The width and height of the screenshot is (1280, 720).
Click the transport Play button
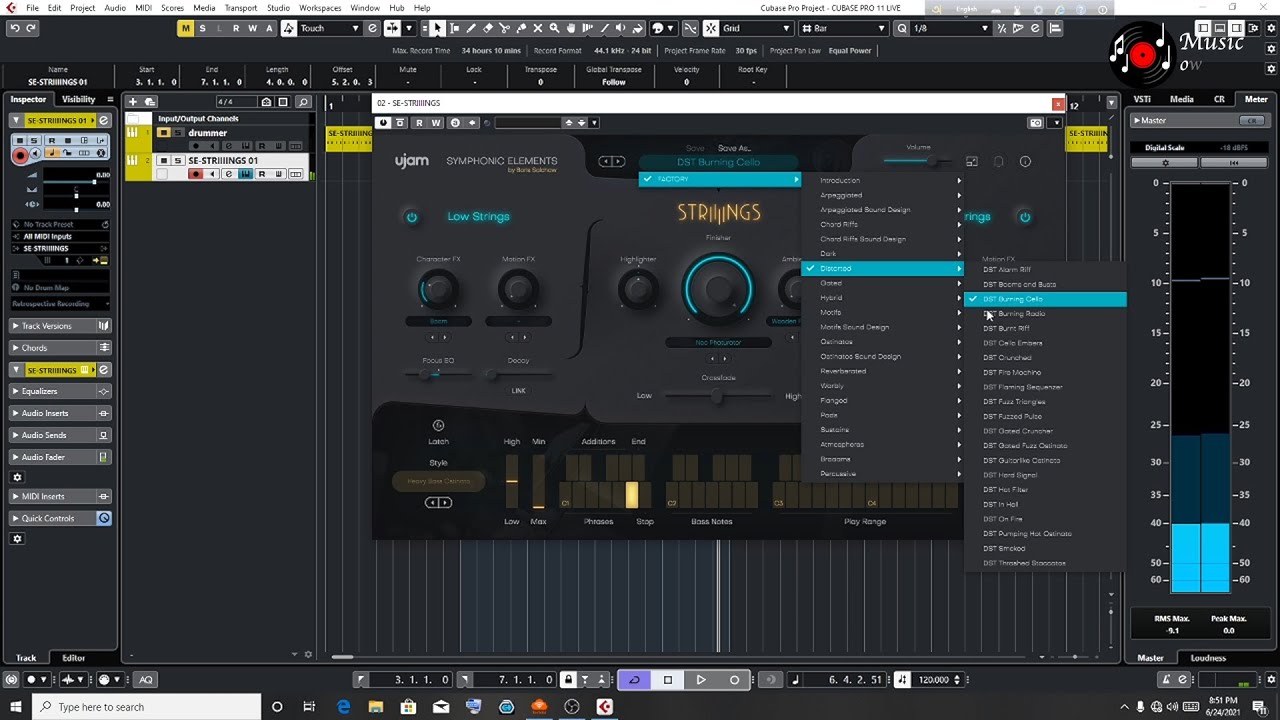click(x=701, y=680)
